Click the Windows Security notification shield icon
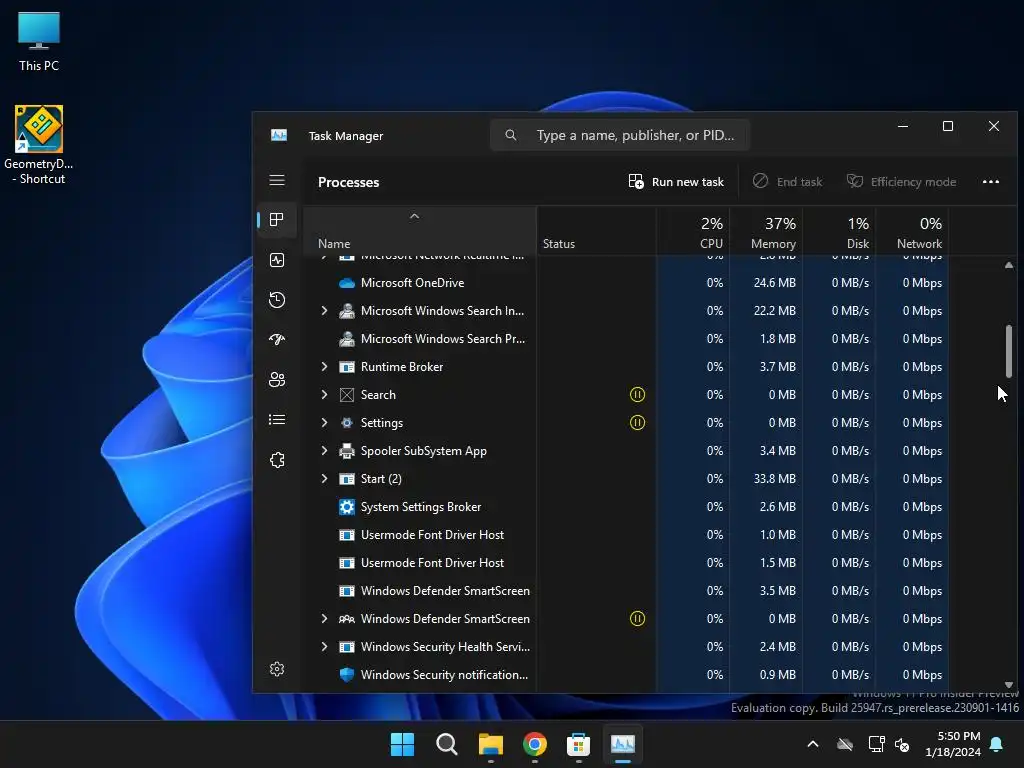 pyautogui.click(x=347, y=675)
